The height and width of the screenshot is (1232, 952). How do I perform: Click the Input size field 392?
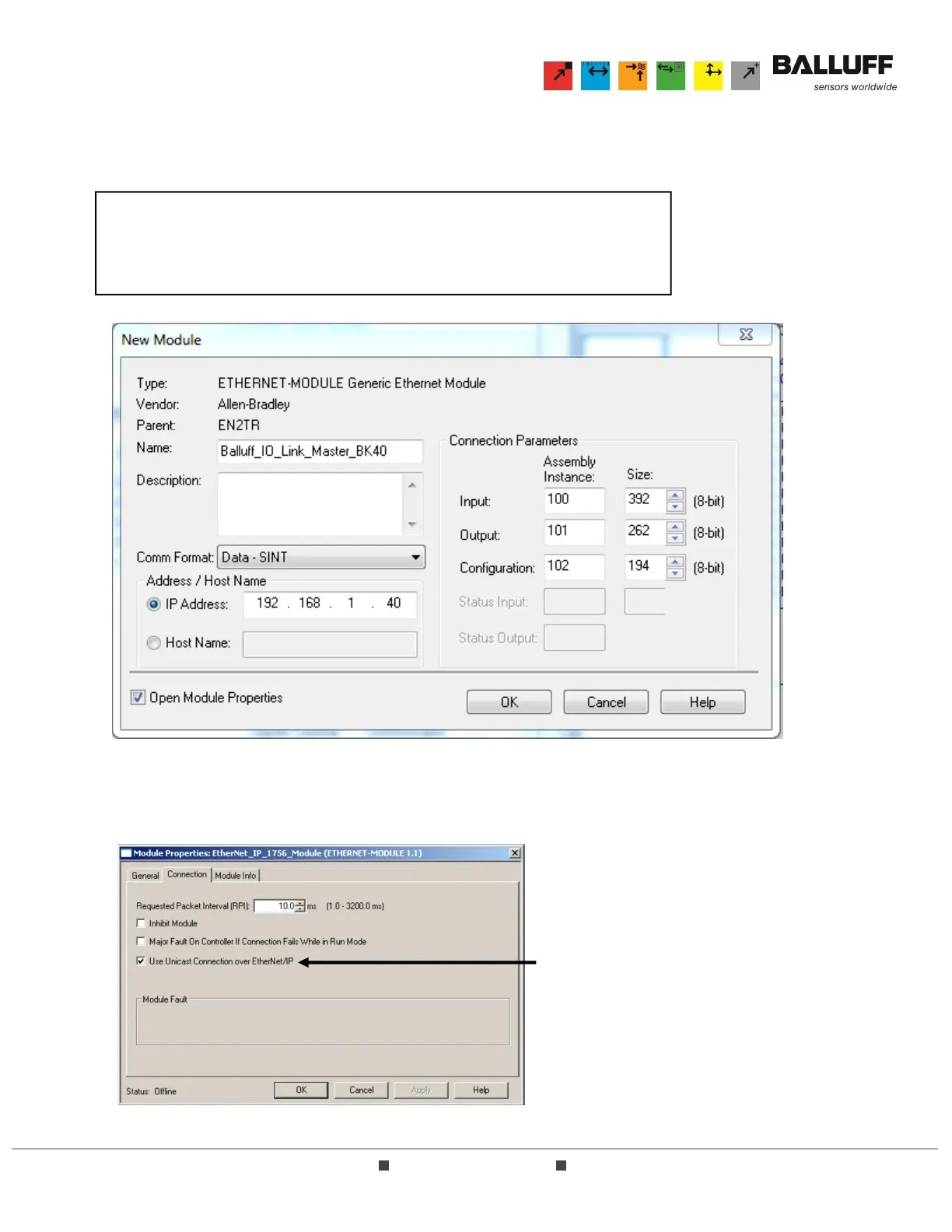pyautogui.click(x=645, y=500)
